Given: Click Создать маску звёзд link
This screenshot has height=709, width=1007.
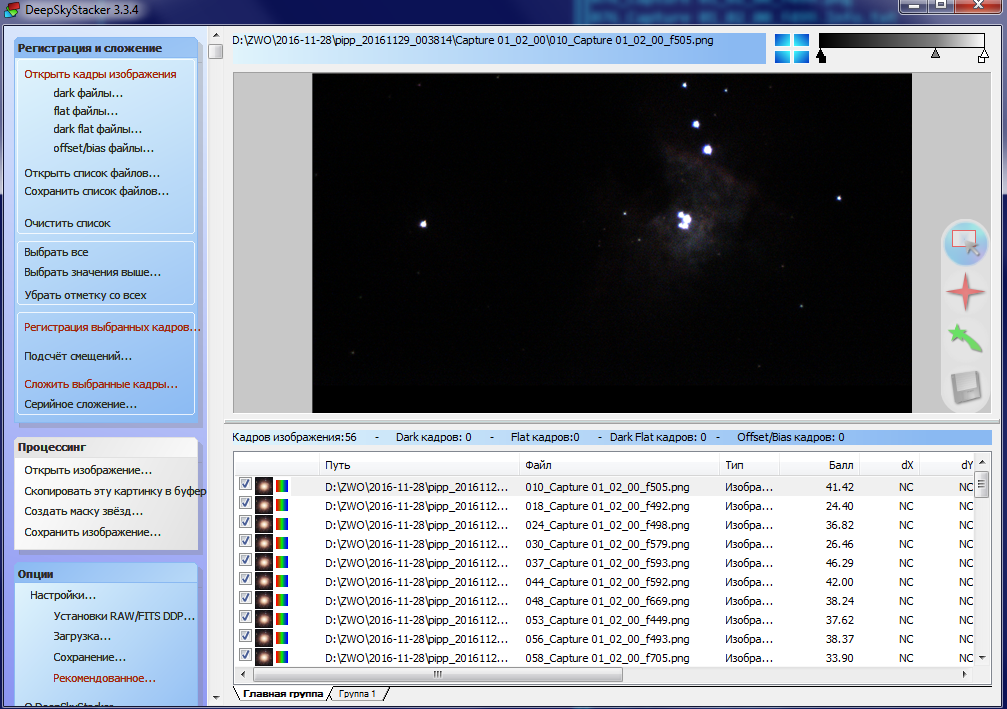Looking at the screenshot, I should coord(83,511).
